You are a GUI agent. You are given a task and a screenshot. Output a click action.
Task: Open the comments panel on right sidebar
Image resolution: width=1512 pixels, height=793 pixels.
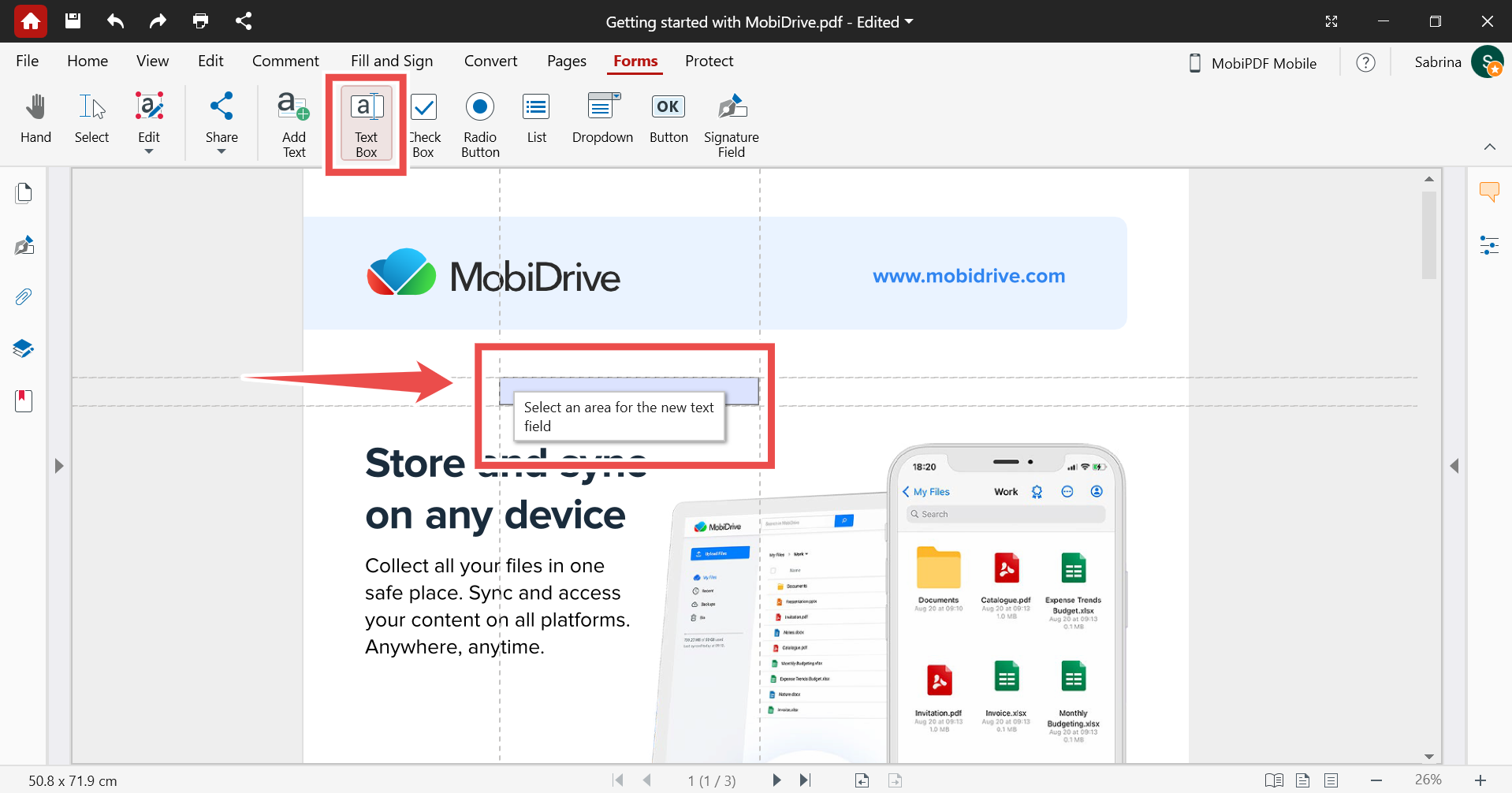[x=1489, y=192]
